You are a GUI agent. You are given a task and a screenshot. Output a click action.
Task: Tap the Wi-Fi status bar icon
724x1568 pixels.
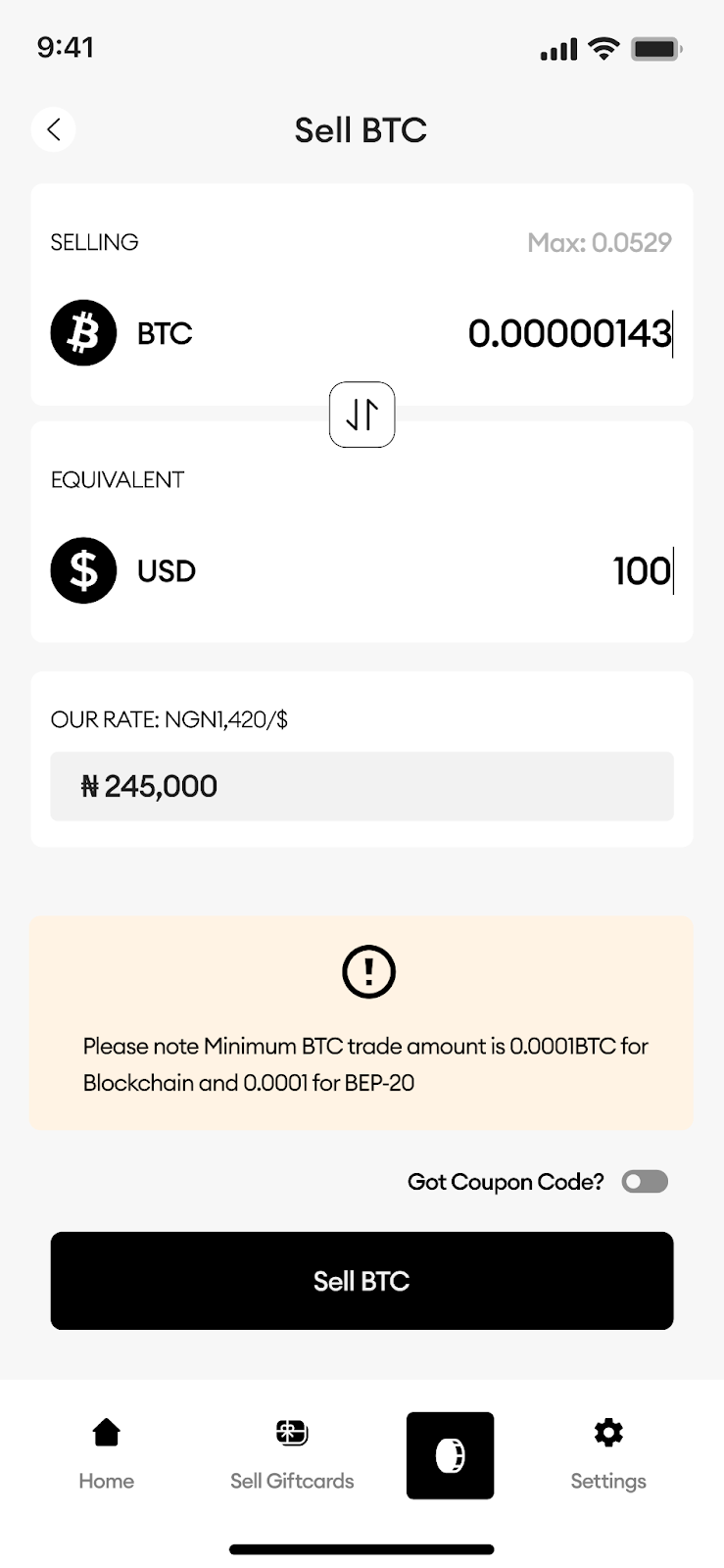pyautogui.click(x=603, y=48)
